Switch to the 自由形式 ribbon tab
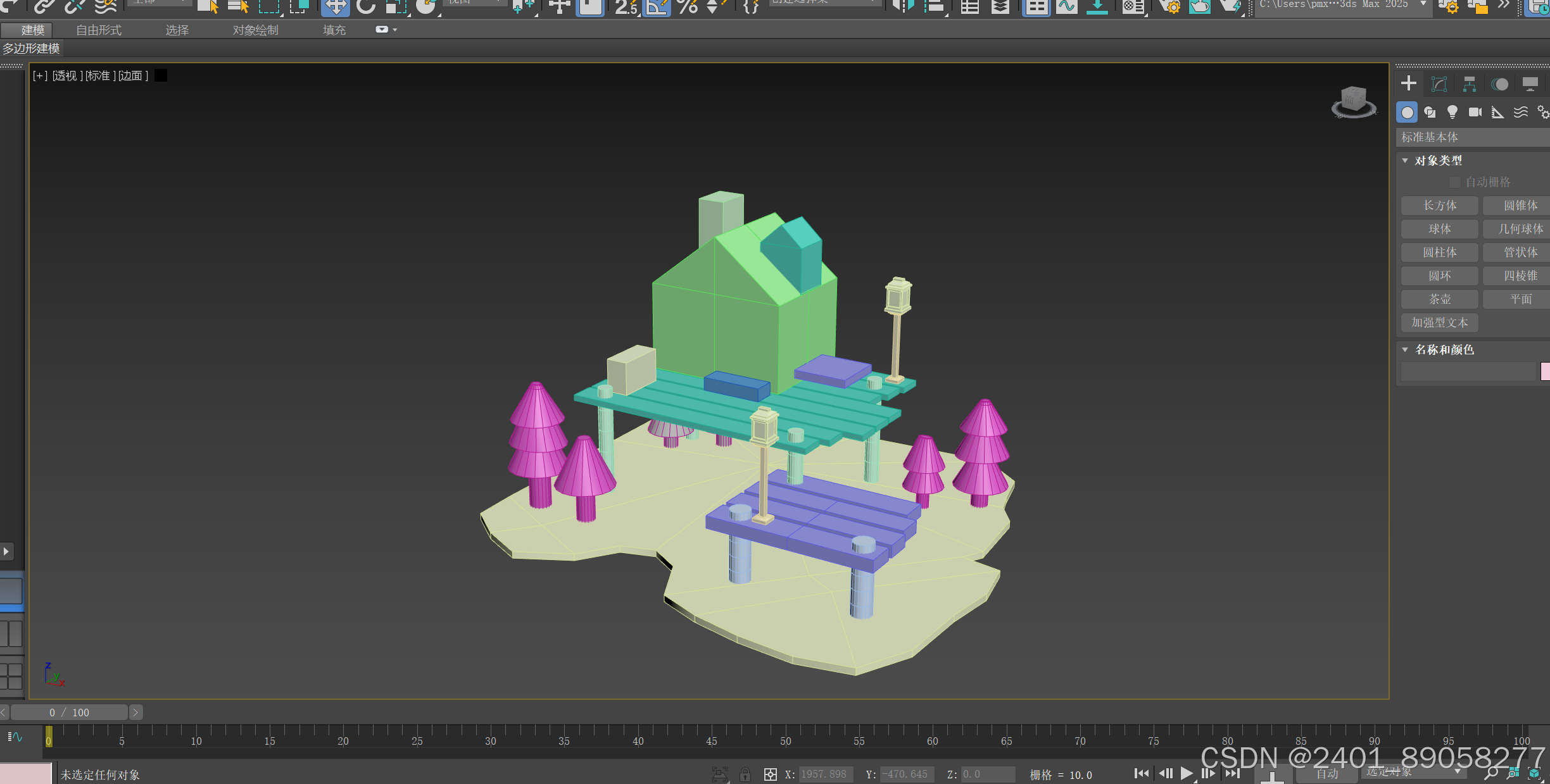 point(99,30)
